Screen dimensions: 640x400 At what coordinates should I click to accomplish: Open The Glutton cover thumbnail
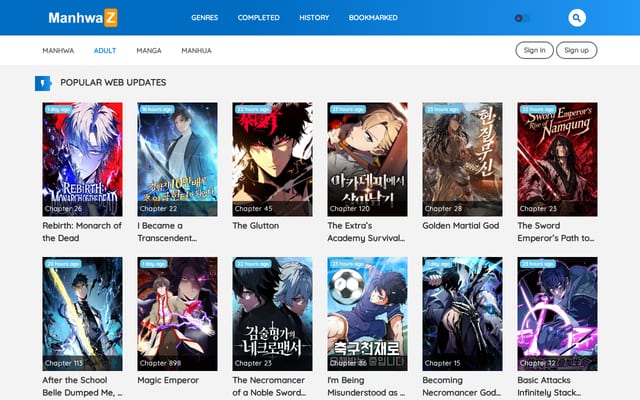272,159
